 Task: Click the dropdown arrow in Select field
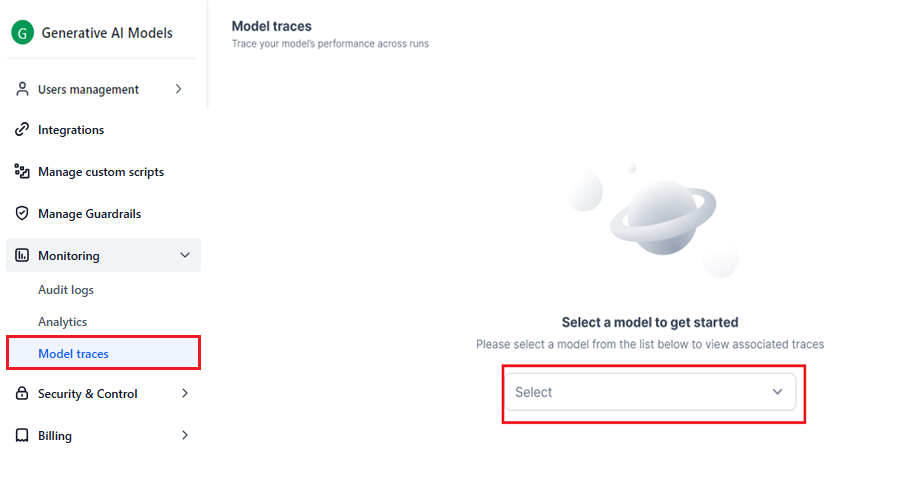click(777, 392)
